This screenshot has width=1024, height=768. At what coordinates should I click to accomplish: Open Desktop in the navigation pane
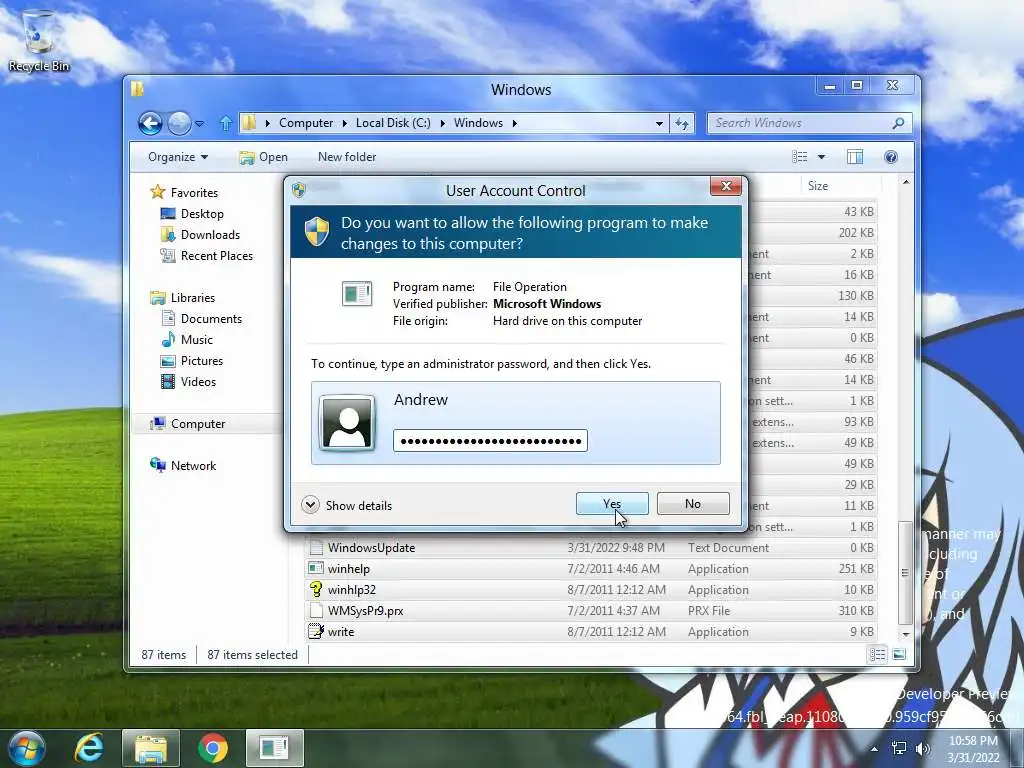coord(192,214)
